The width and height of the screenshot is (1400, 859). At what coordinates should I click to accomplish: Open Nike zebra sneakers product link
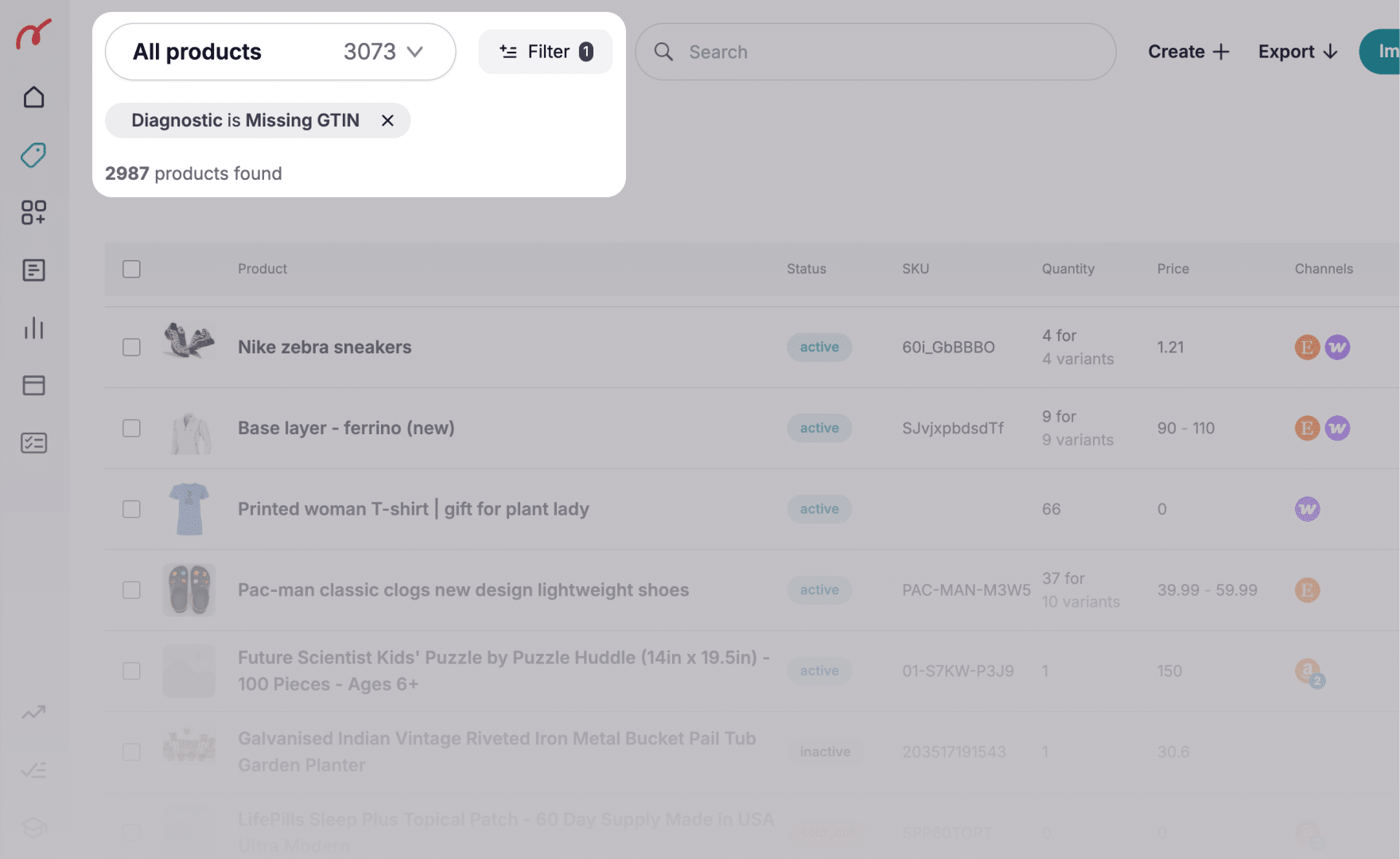[325, 348]
